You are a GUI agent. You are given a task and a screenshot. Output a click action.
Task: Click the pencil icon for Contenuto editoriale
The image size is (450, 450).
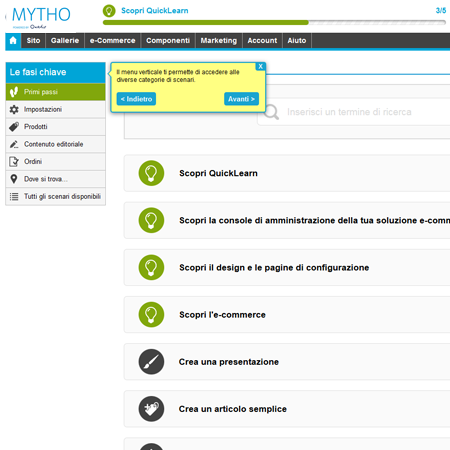tap(14, 144)
